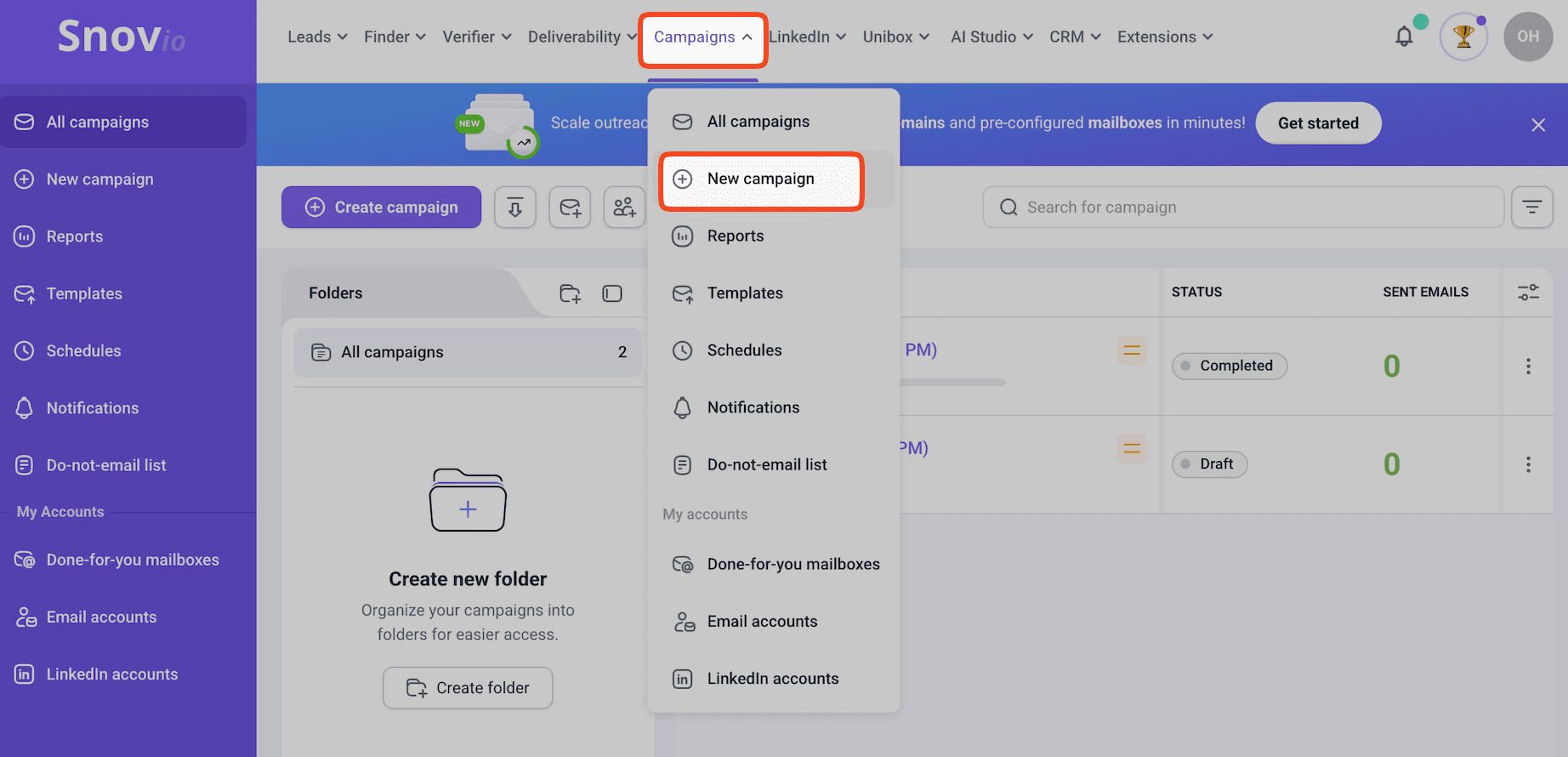1568x757 pixels.
Task: Choose Templates in the Campaigns dropdown
Action: point(745,293)
